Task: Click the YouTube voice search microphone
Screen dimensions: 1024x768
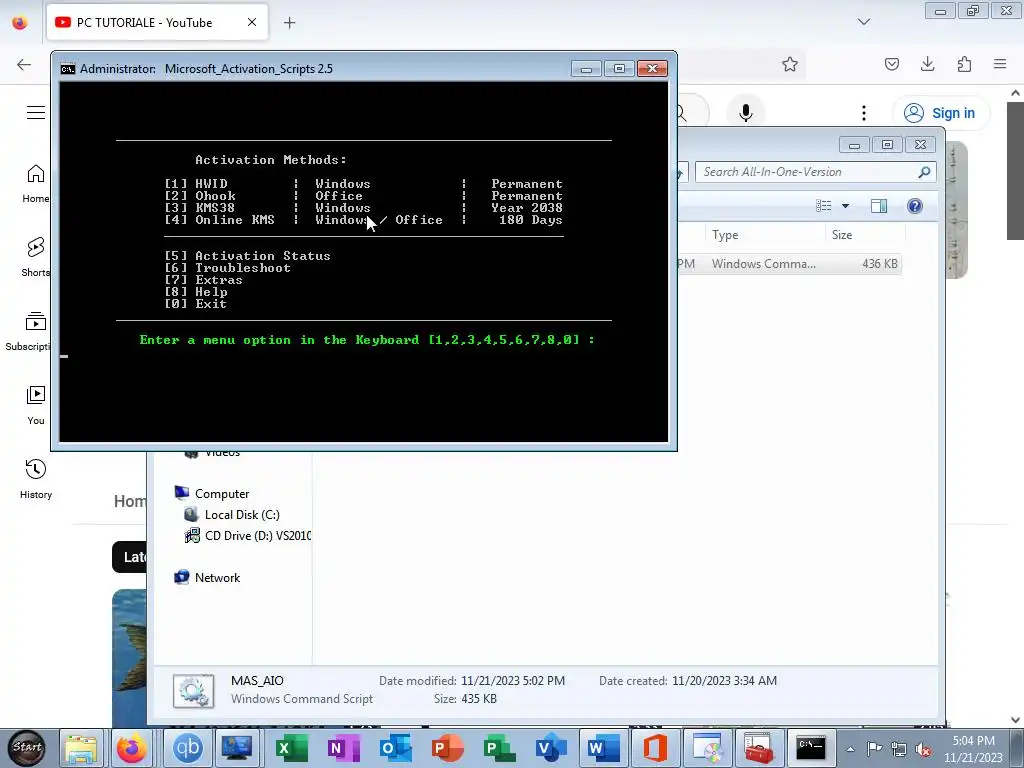Action: tap(746, 113)
